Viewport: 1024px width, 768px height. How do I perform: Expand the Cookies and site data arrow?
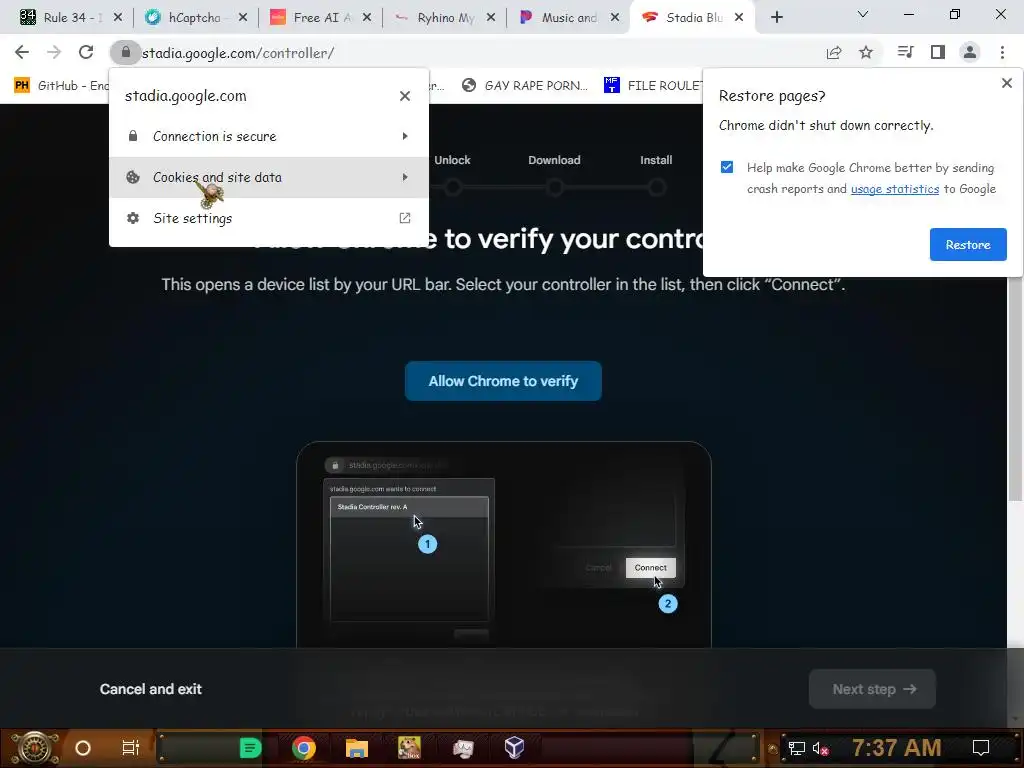[405, 177]
